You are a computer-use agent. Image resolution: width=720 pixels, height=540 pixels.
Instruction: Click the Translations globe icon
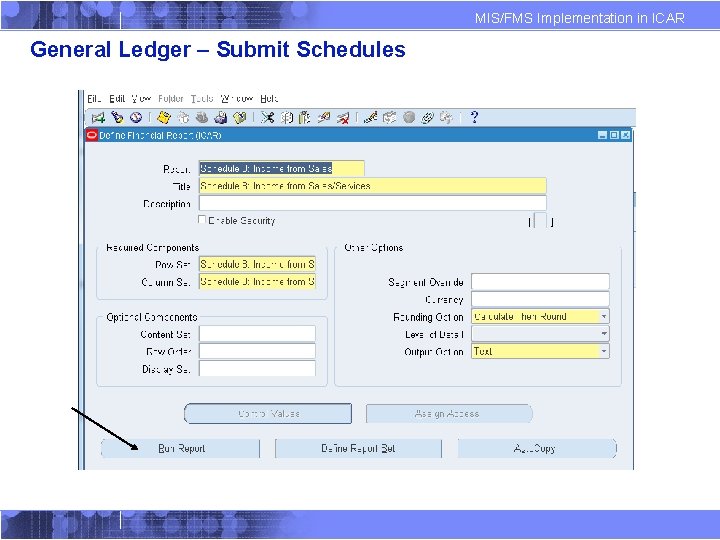click(x=409, y=118)
